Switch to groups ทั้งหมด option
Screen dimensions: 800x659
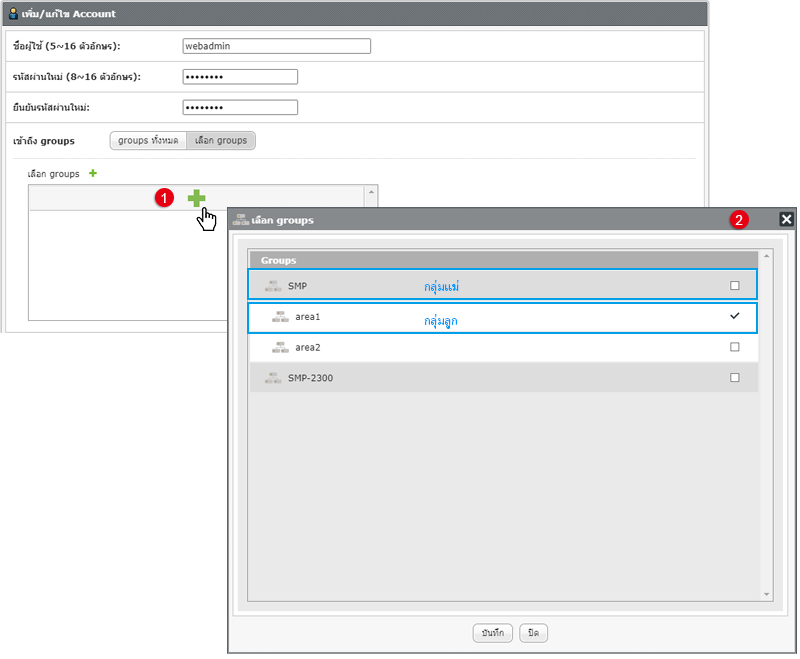tap(148, 140)
